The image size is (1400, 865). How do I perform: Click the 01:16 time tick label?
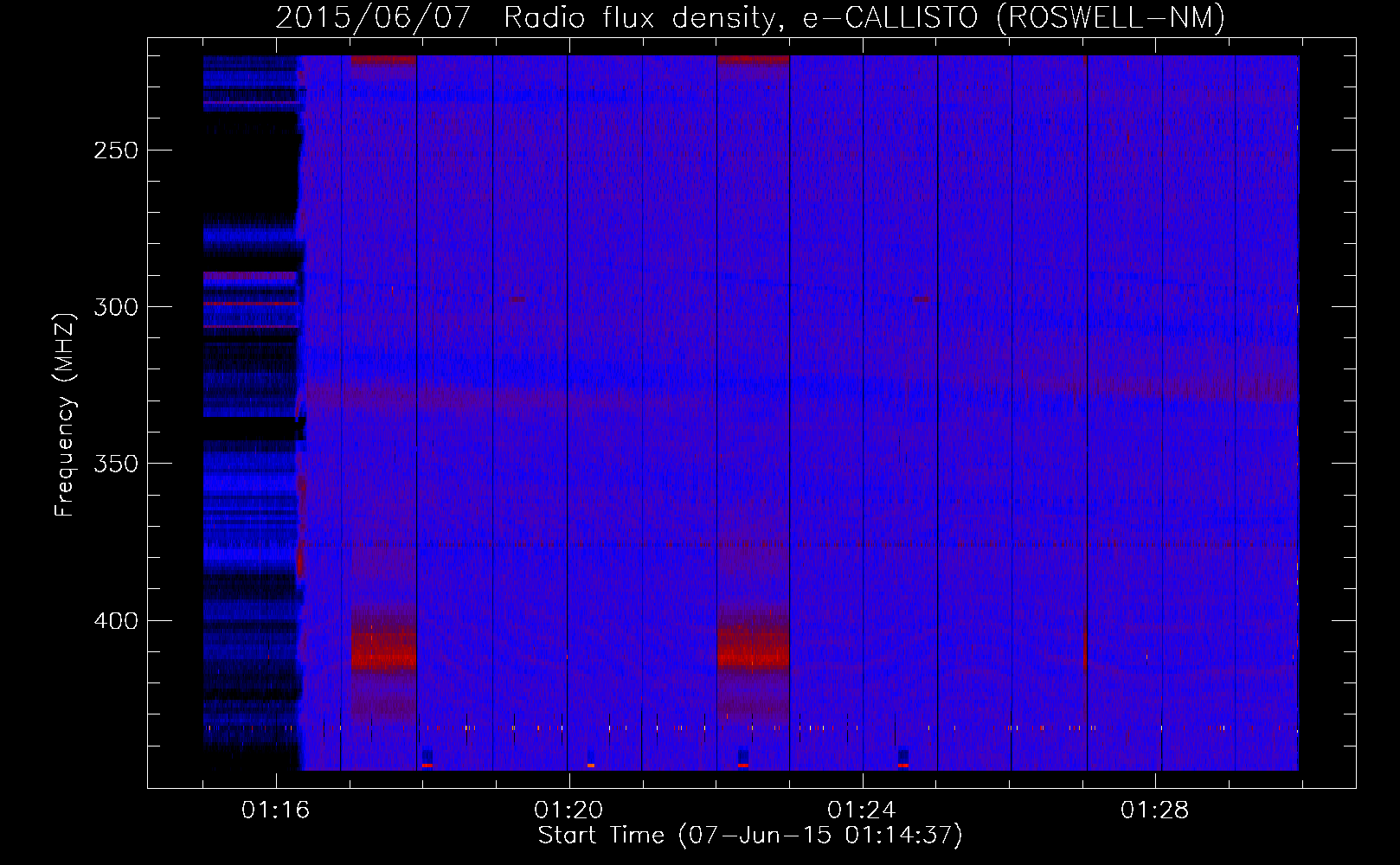[x=275, y=811]
